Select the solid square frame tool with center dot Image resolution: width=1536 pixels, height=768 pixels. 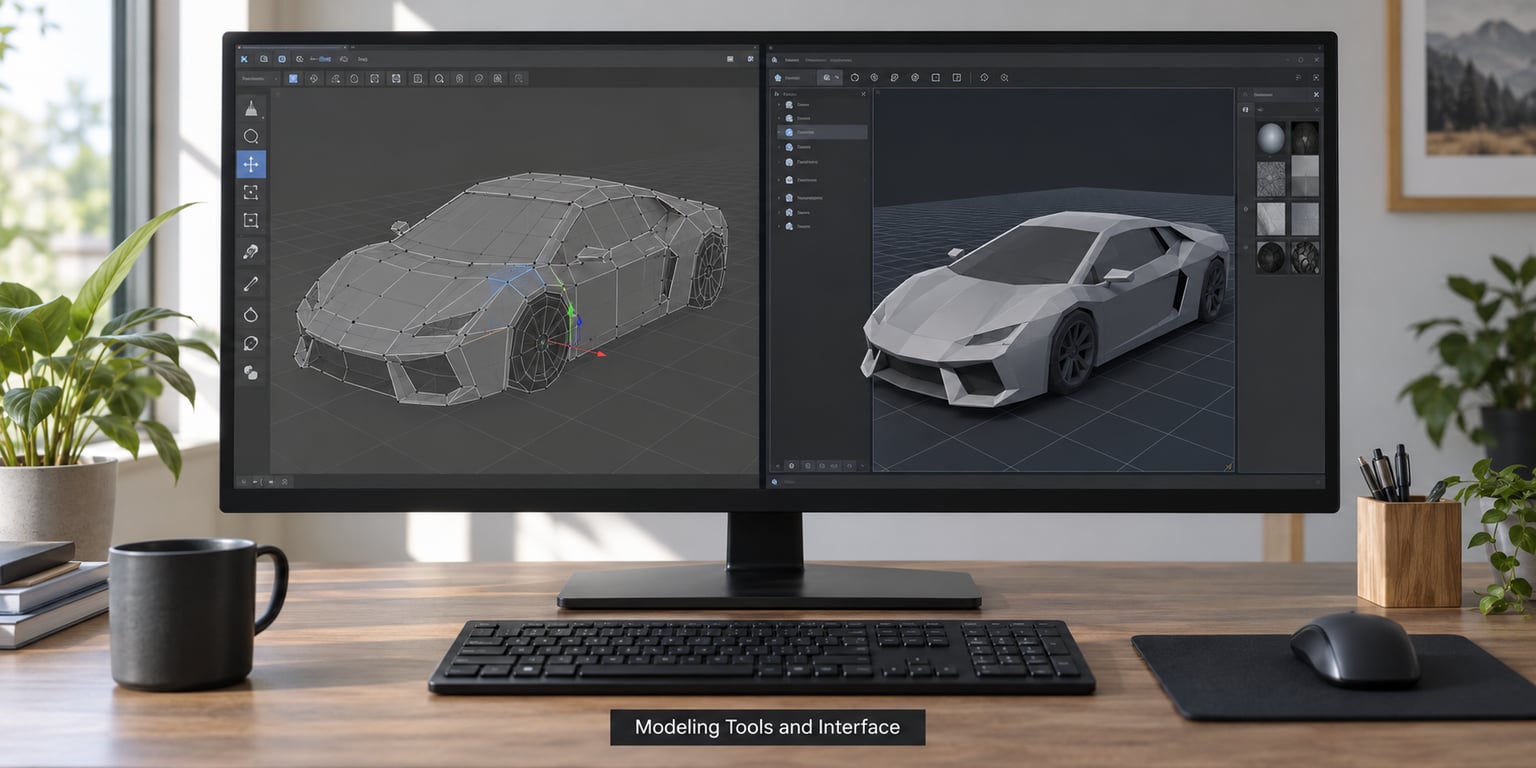pyautogui.click(x=251, y=220)
